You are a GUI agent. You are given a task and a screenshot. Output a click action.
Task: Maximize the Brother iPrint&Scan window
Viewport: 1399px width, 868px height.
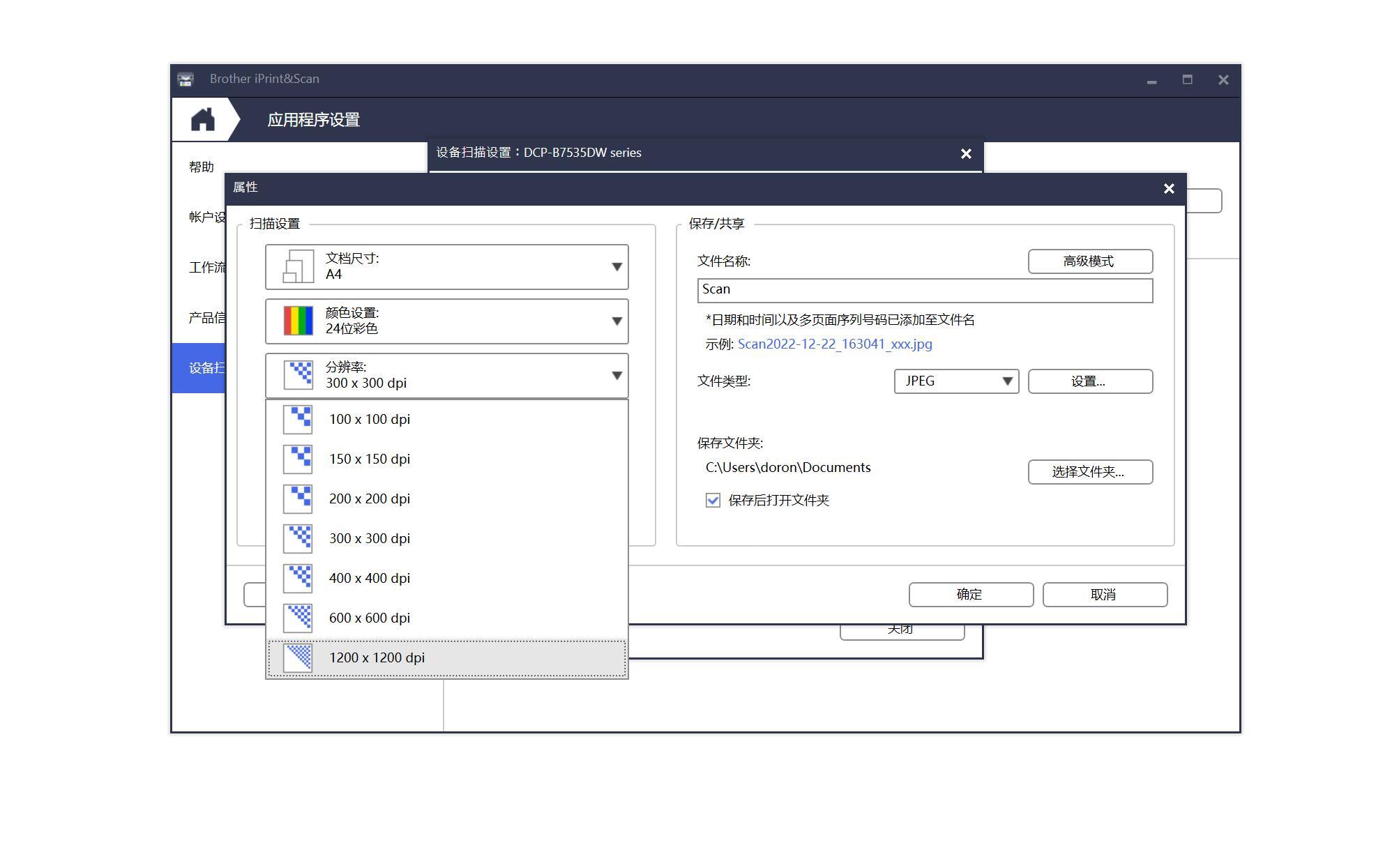(x=1187, y=79)
